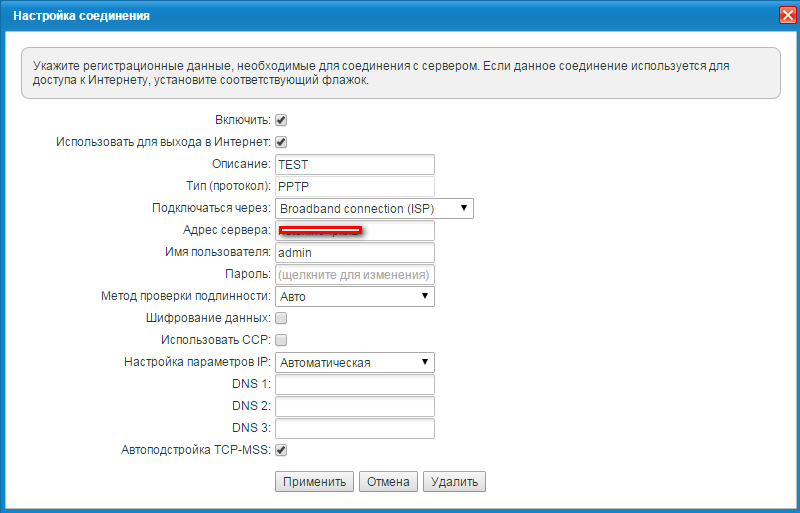
Task: Click the Удалить button
Action: click(x=454, y=481)
